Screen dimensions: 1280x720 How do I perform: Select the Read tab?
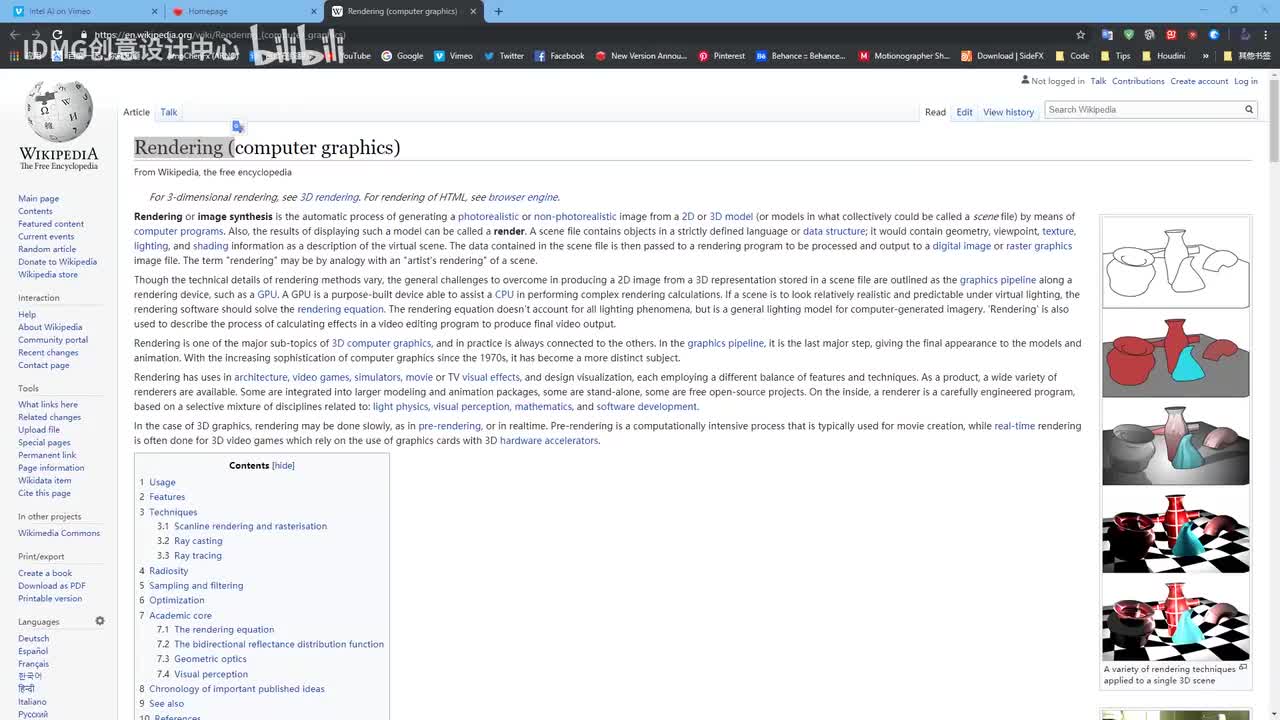[935, 112]
